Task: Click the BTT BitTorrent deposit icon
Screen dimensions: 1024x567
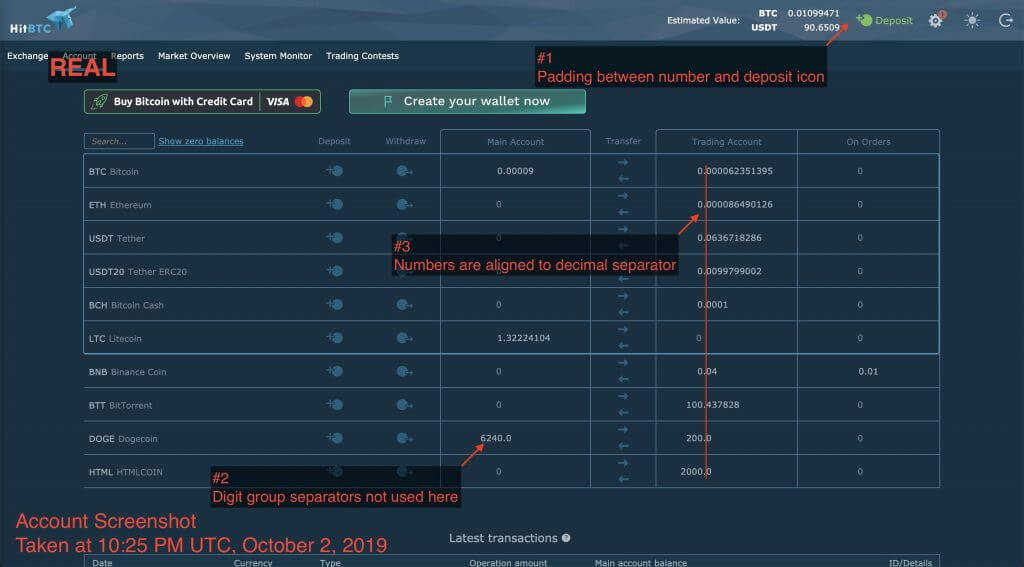Action: click(334, 404)
